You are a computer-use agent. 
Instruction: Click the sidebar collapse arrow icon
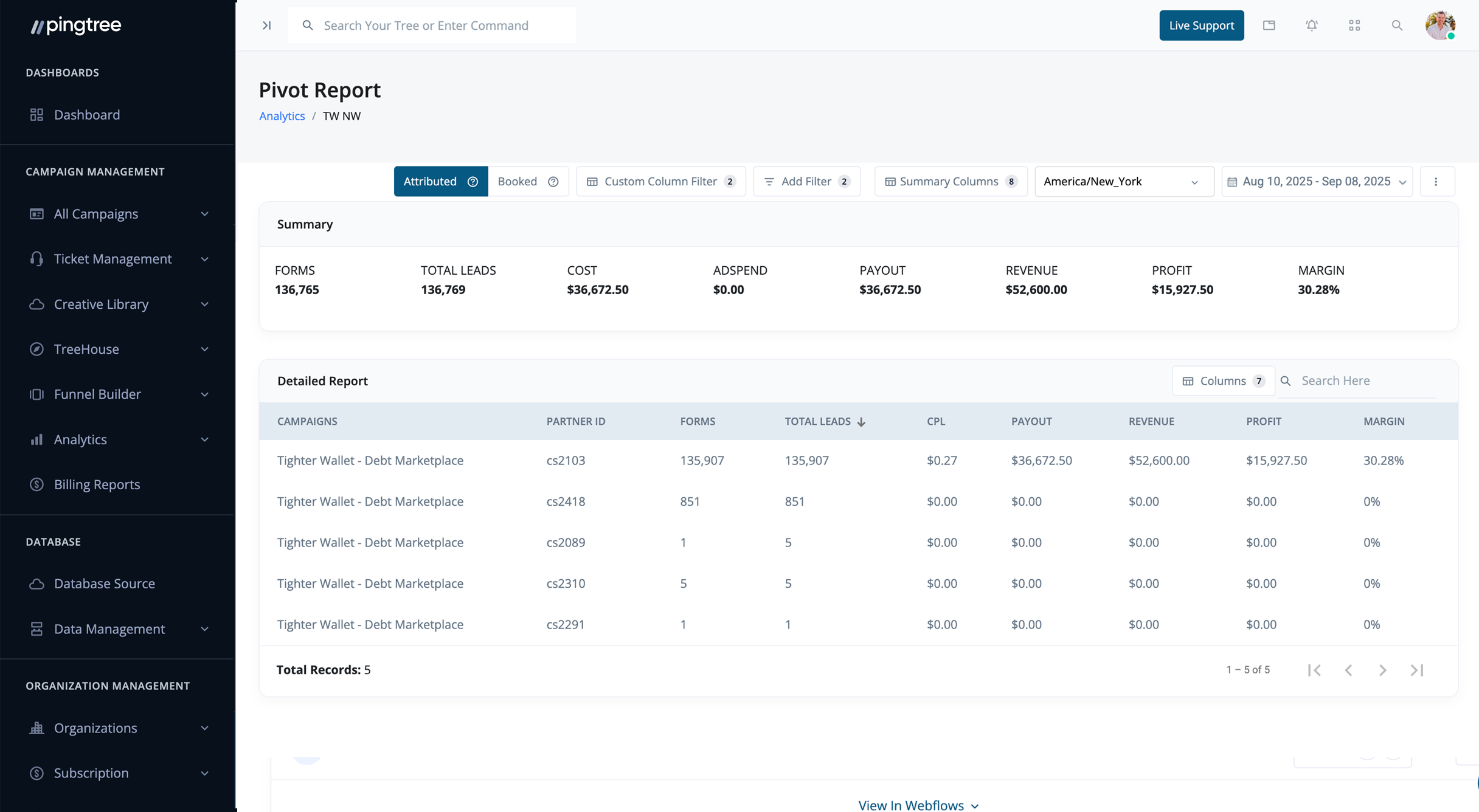coord(266,26)
